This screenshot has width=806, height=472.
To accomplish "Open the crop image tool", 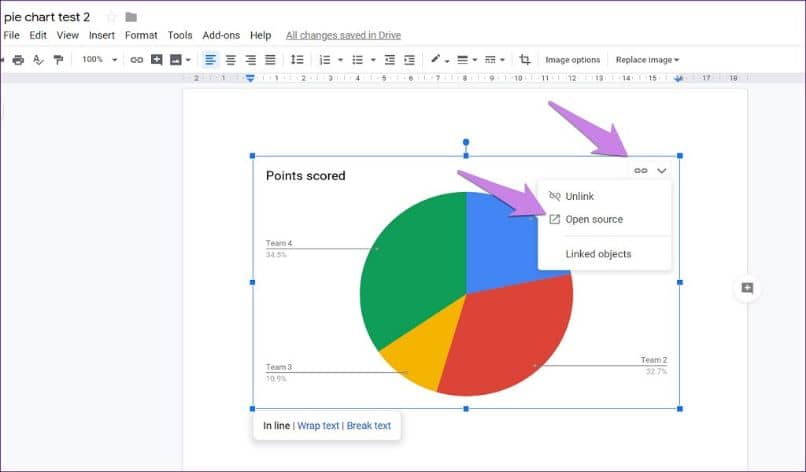I will tap(524, 60).
